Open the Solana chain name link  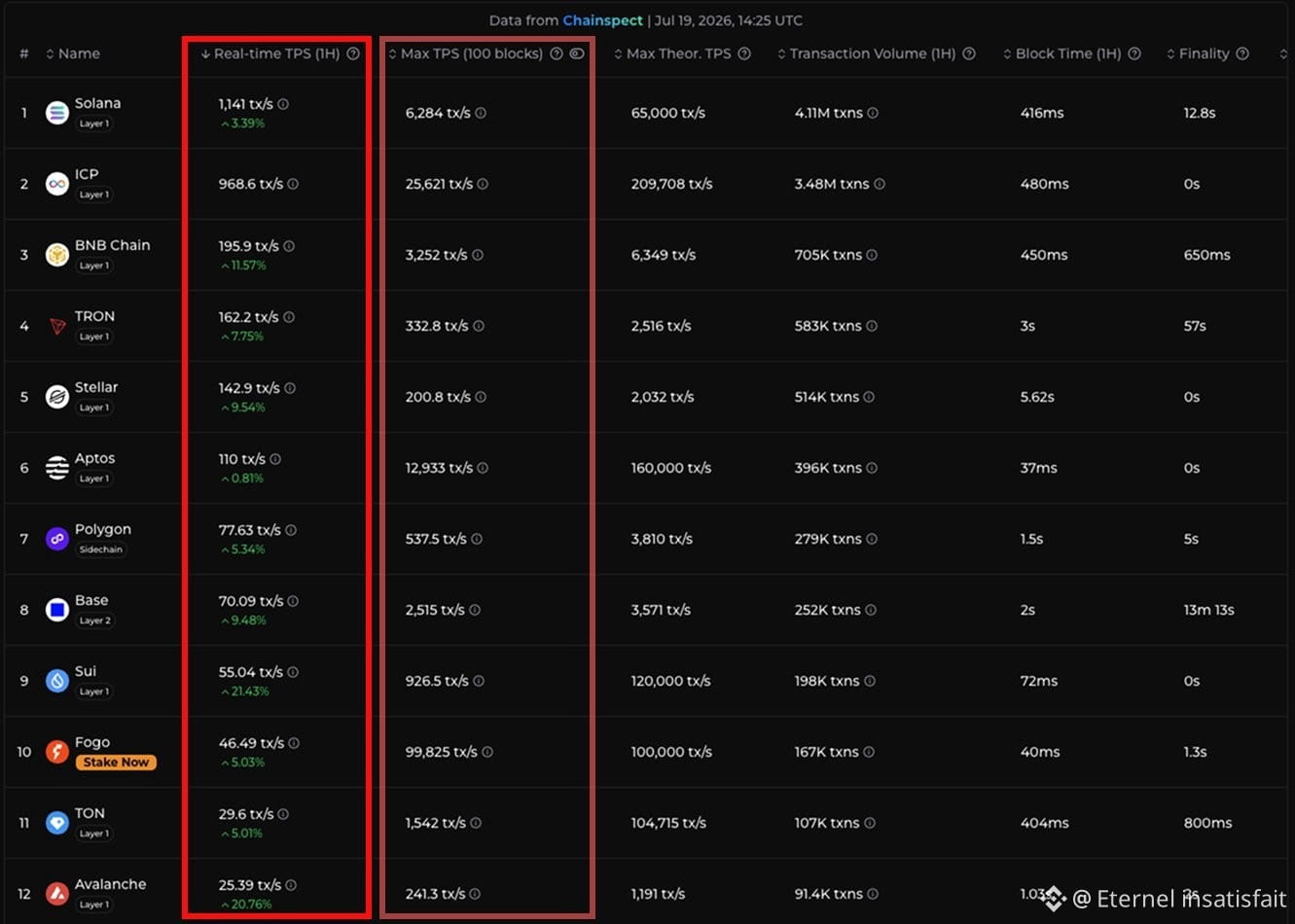click(x=98, y=103)
